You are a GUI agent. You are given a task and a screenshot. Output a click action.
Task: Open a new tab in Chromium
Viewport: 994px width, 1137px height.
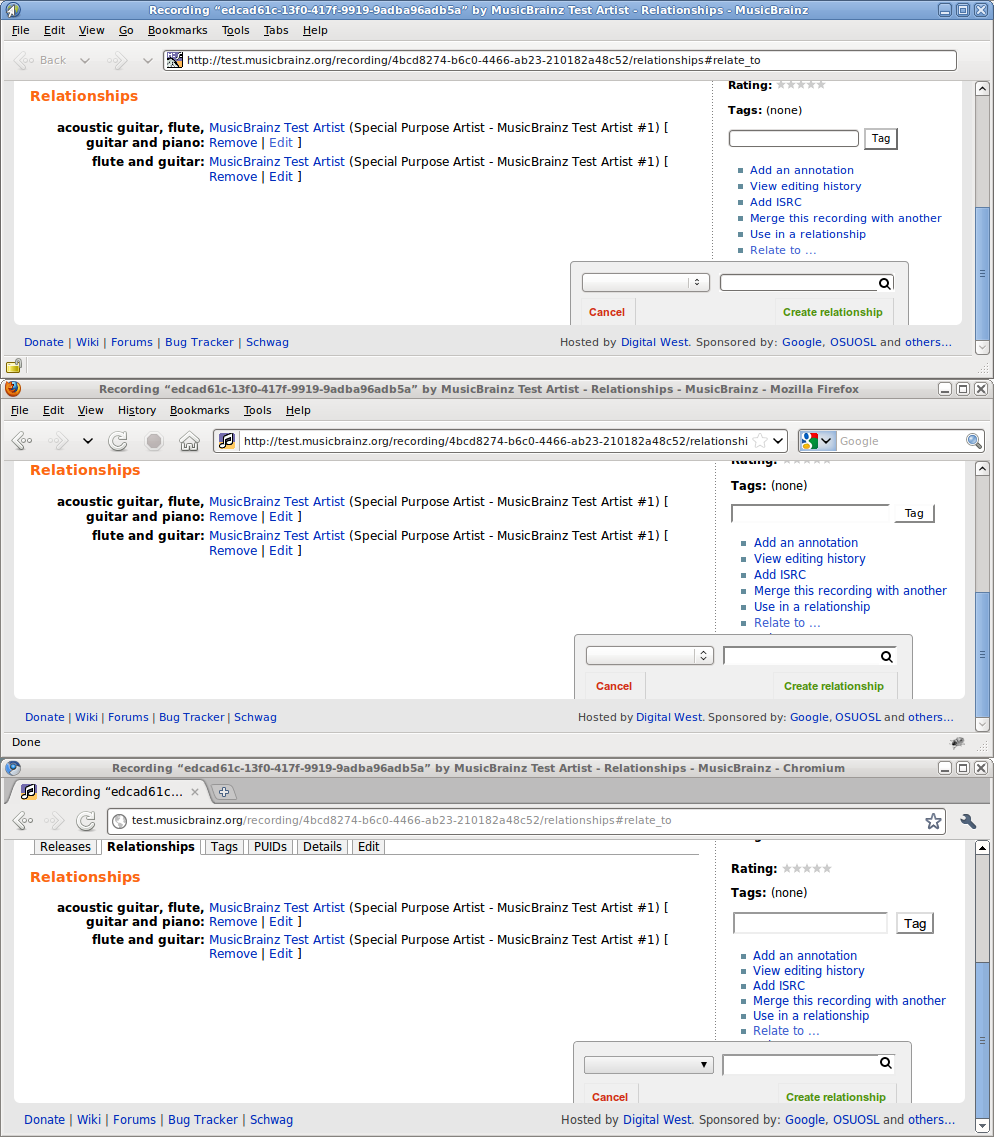tap(224, 792)
